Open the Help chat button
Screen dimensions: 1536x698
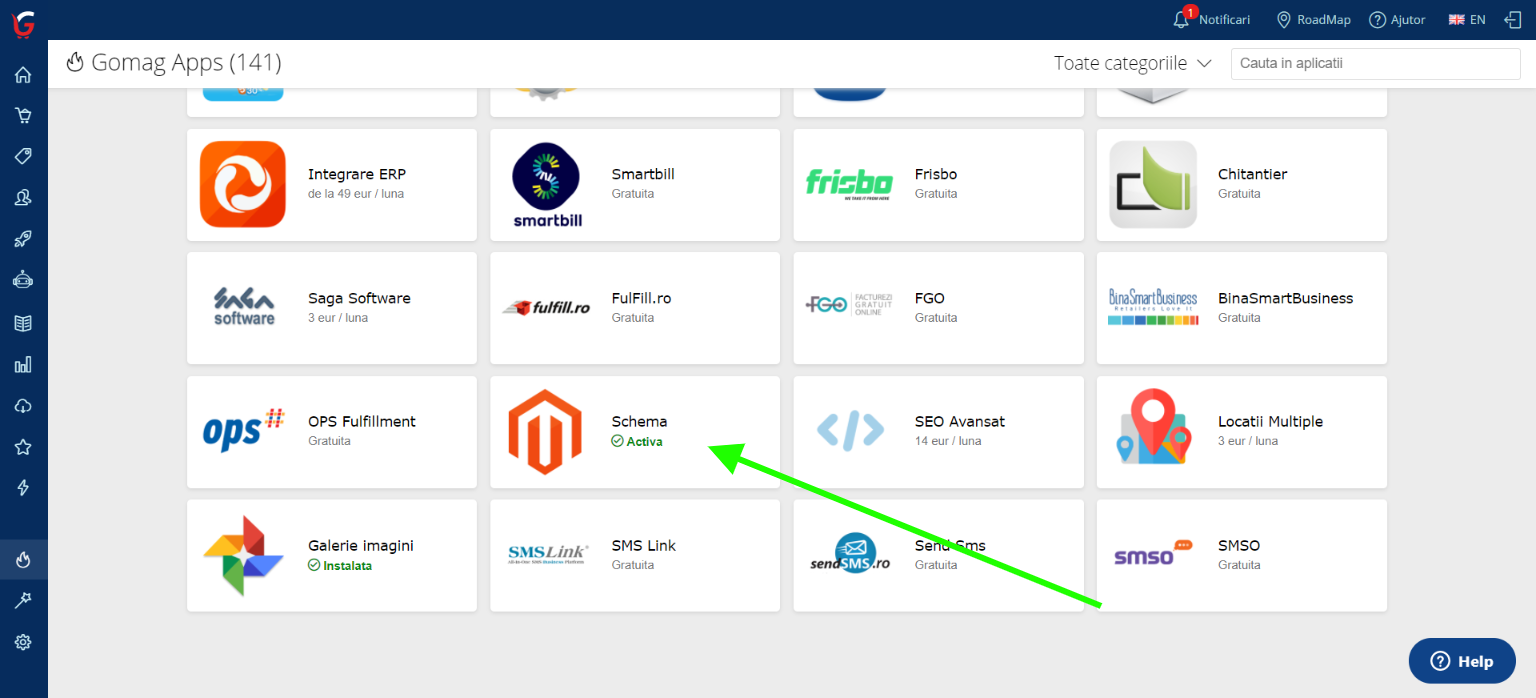1462,661
